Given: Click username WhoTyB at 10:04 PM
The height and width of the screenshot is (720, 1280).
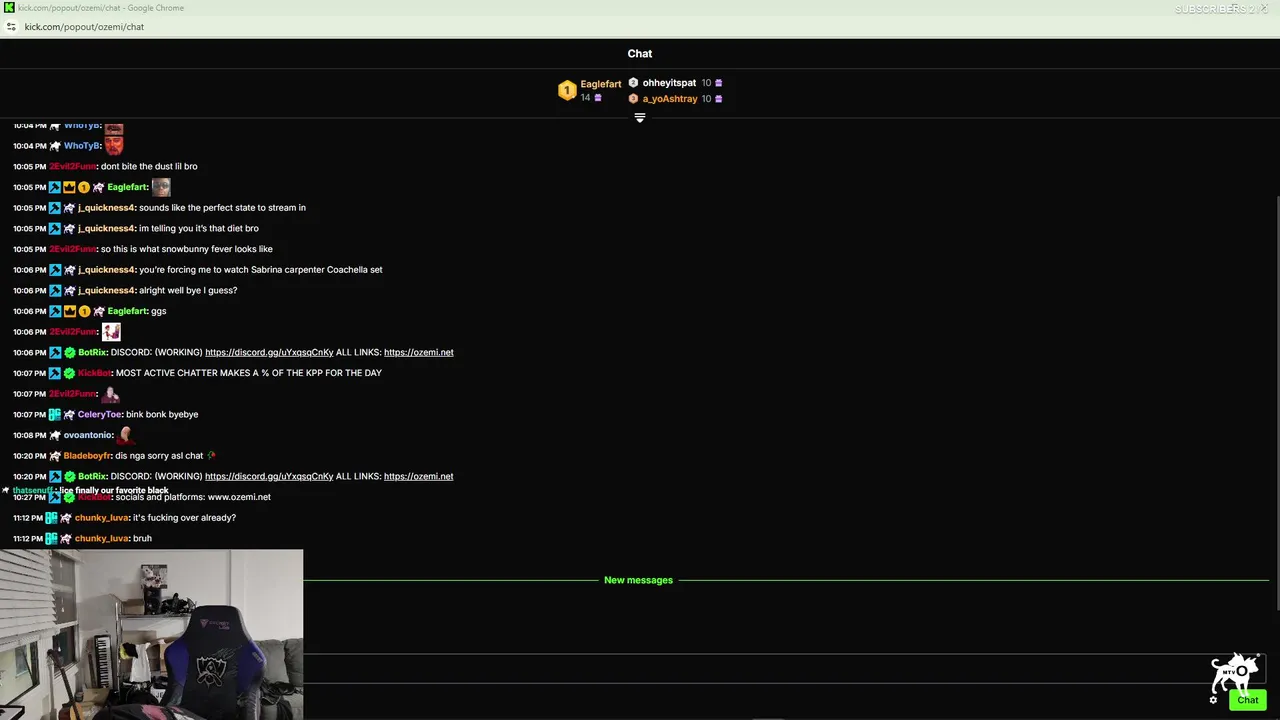Looking at the screenshot, I should tap(82, 146).
